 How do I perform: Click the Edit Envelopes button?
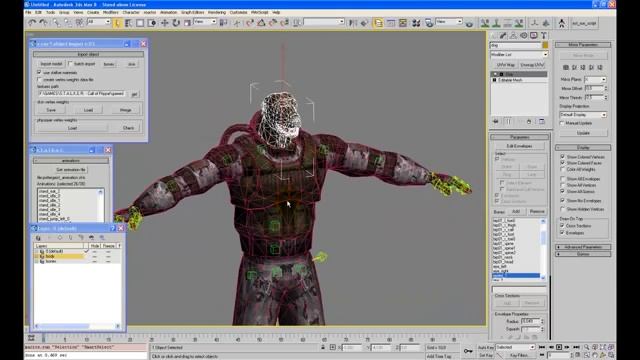(519, 146)
